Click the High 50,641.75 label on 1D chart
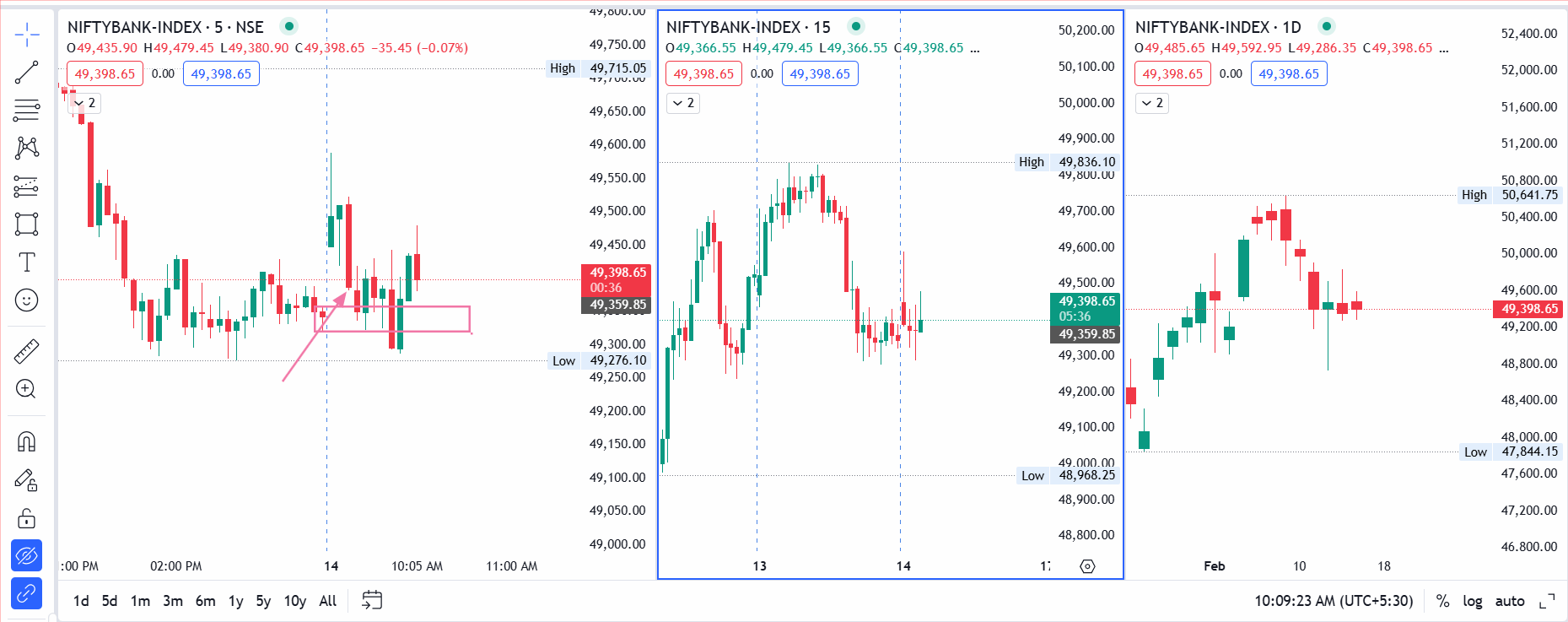 [1510, 195]
